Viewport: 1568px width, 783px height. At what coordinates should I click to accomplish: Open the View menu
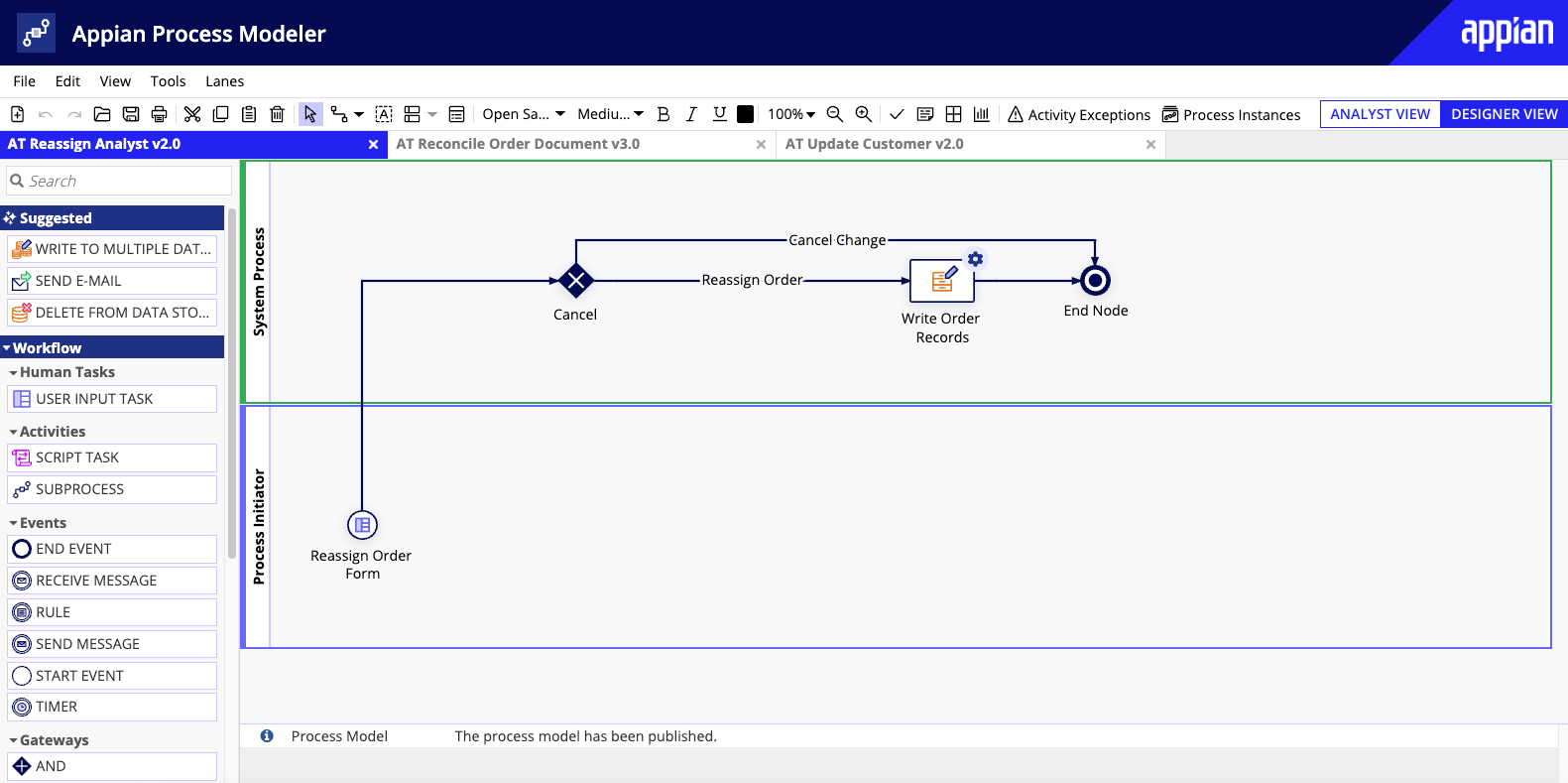115,81
